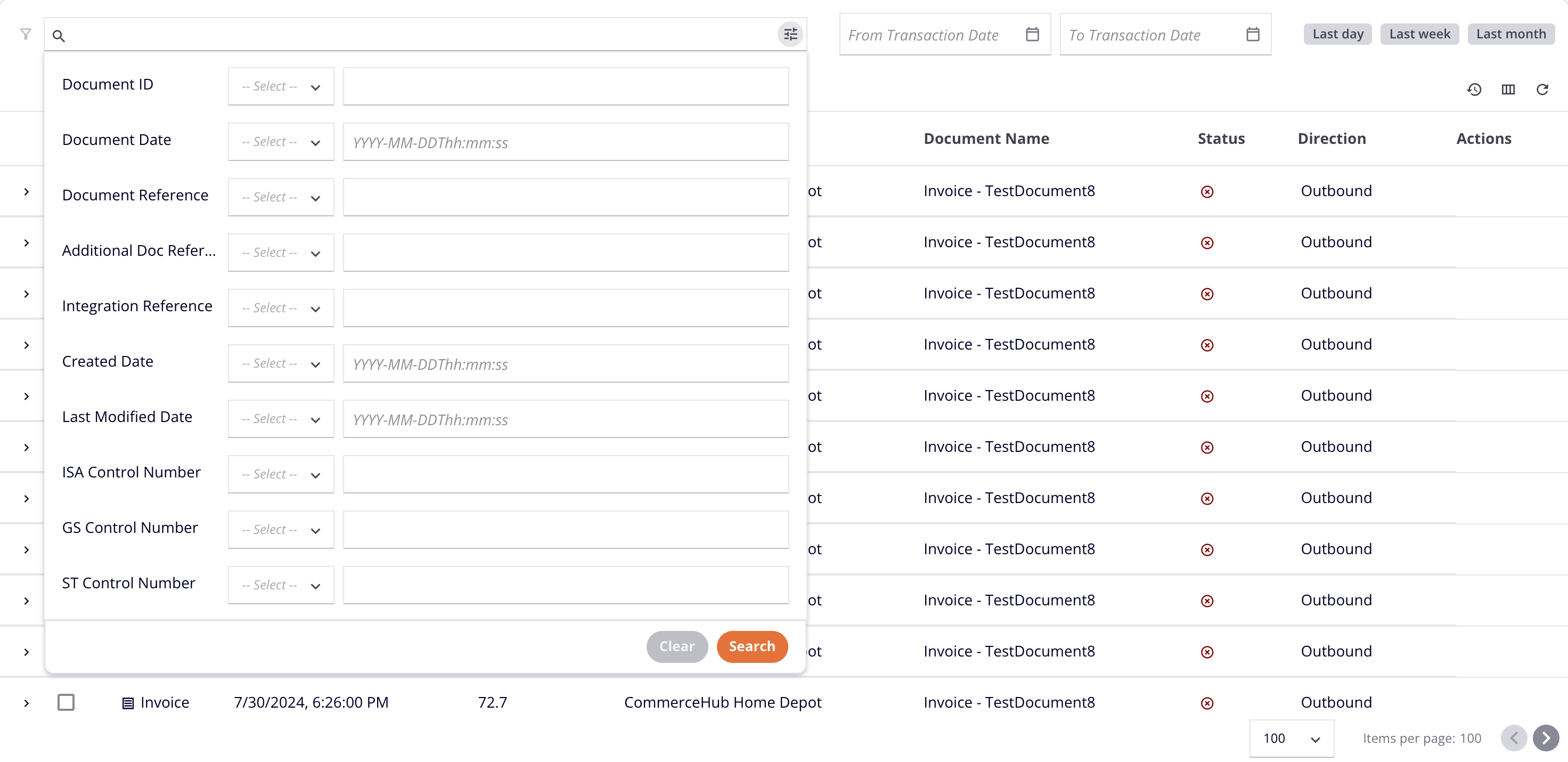1568x762 pixels.
Task: Click the Clear button to reset filters
Action: point(677,646)
